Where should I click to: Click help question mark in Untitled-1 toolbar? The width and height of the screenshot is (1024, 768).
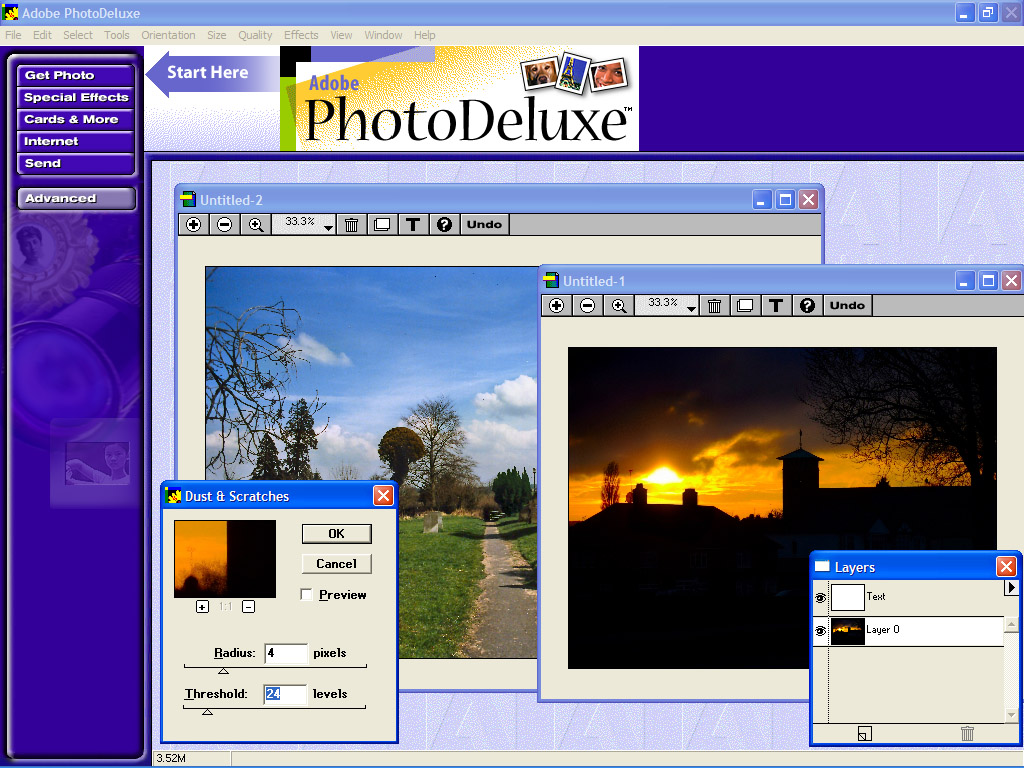click(807, 306)
